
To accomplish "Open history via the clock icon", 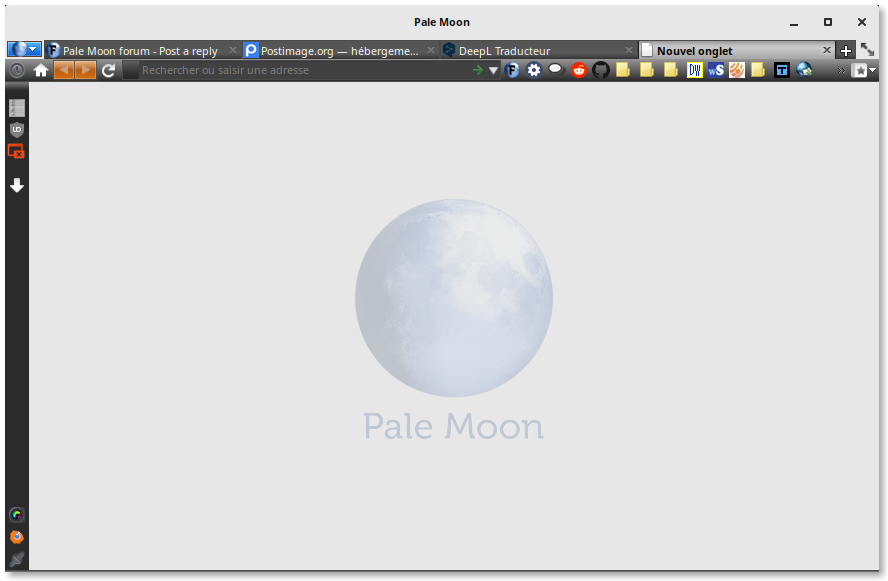I will coord(17,70).
